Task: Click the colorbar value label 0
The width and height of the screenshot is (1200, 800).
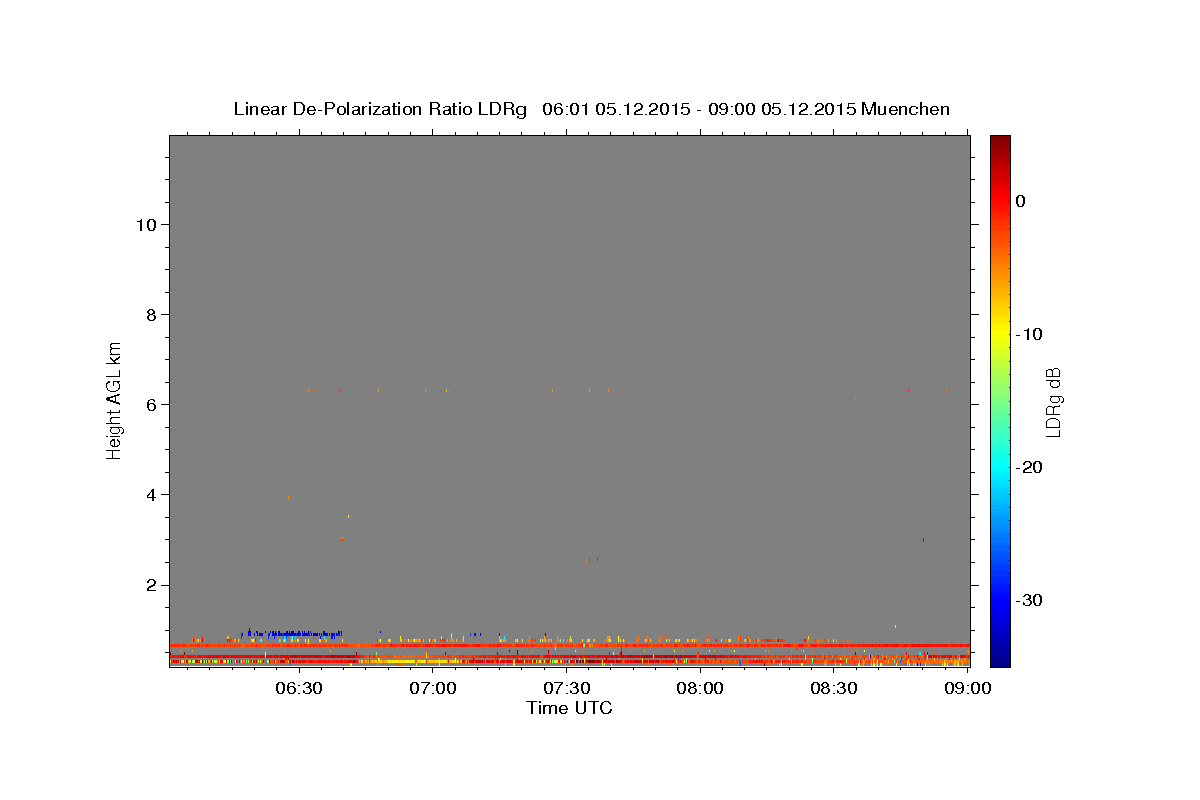Action: tap(1021, 201)
